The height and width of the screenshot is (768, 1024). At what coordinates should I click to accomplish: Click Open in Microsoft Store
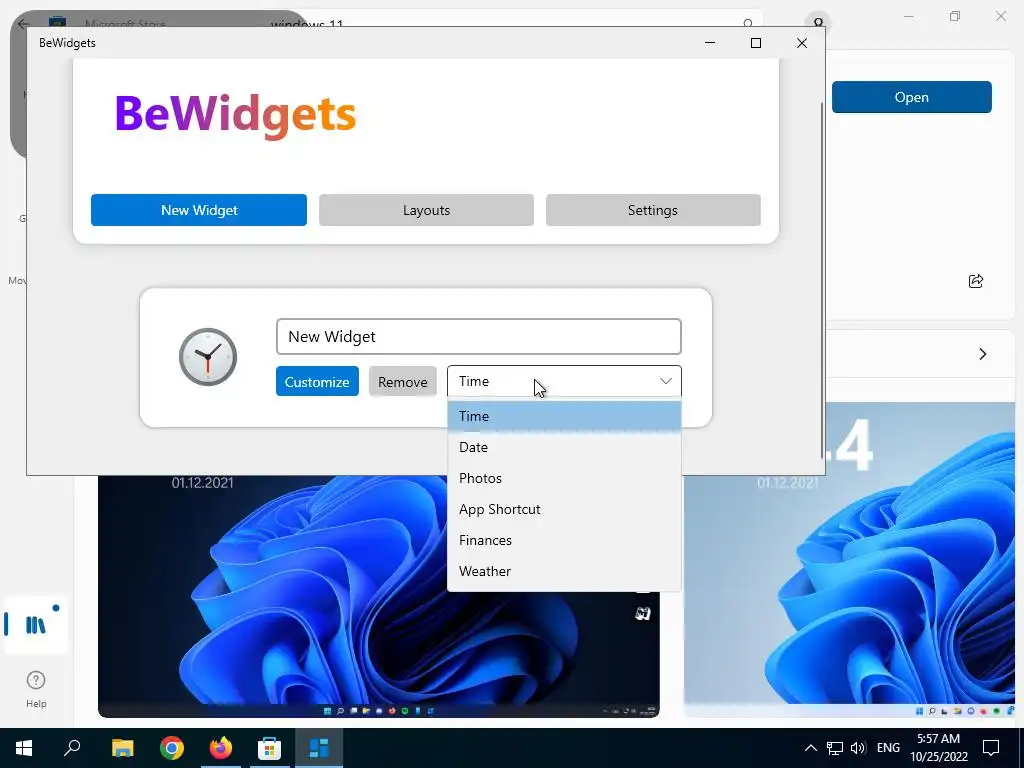[x=912, y=97]
